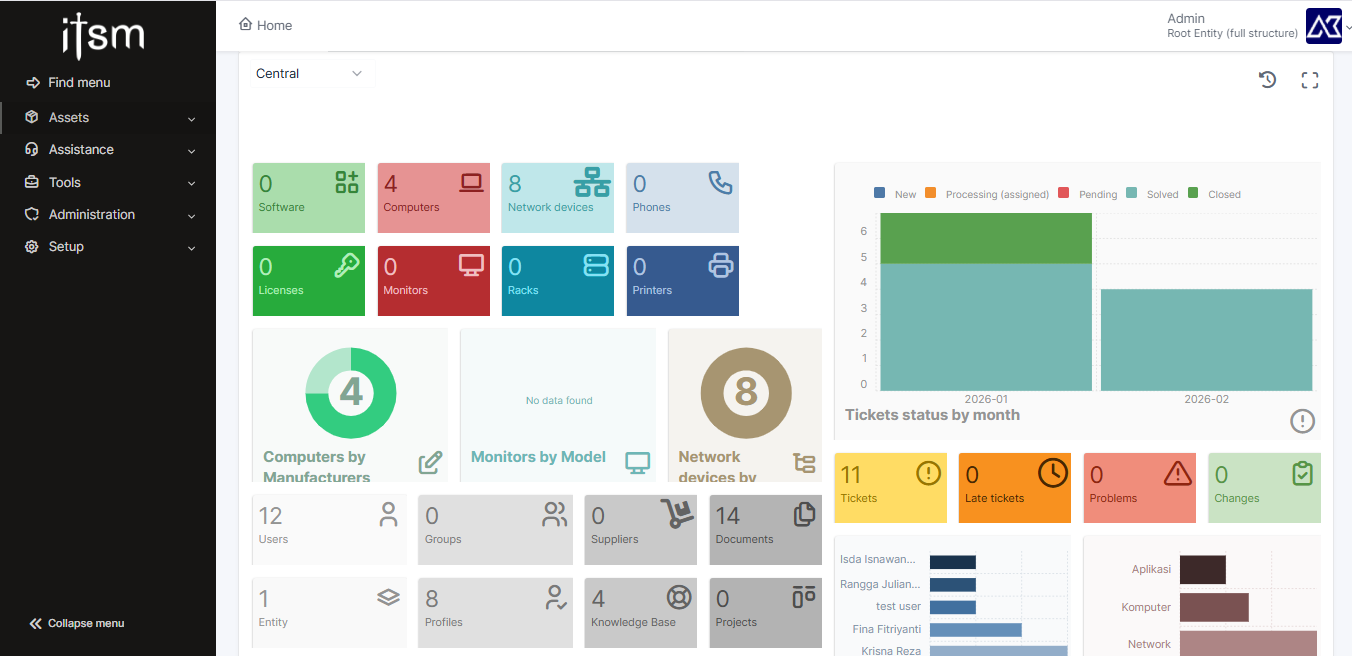Expand the Setup sidebar menu
Image resolution: width=1352 pixels, height=656 pixels.
coord(108,247)
